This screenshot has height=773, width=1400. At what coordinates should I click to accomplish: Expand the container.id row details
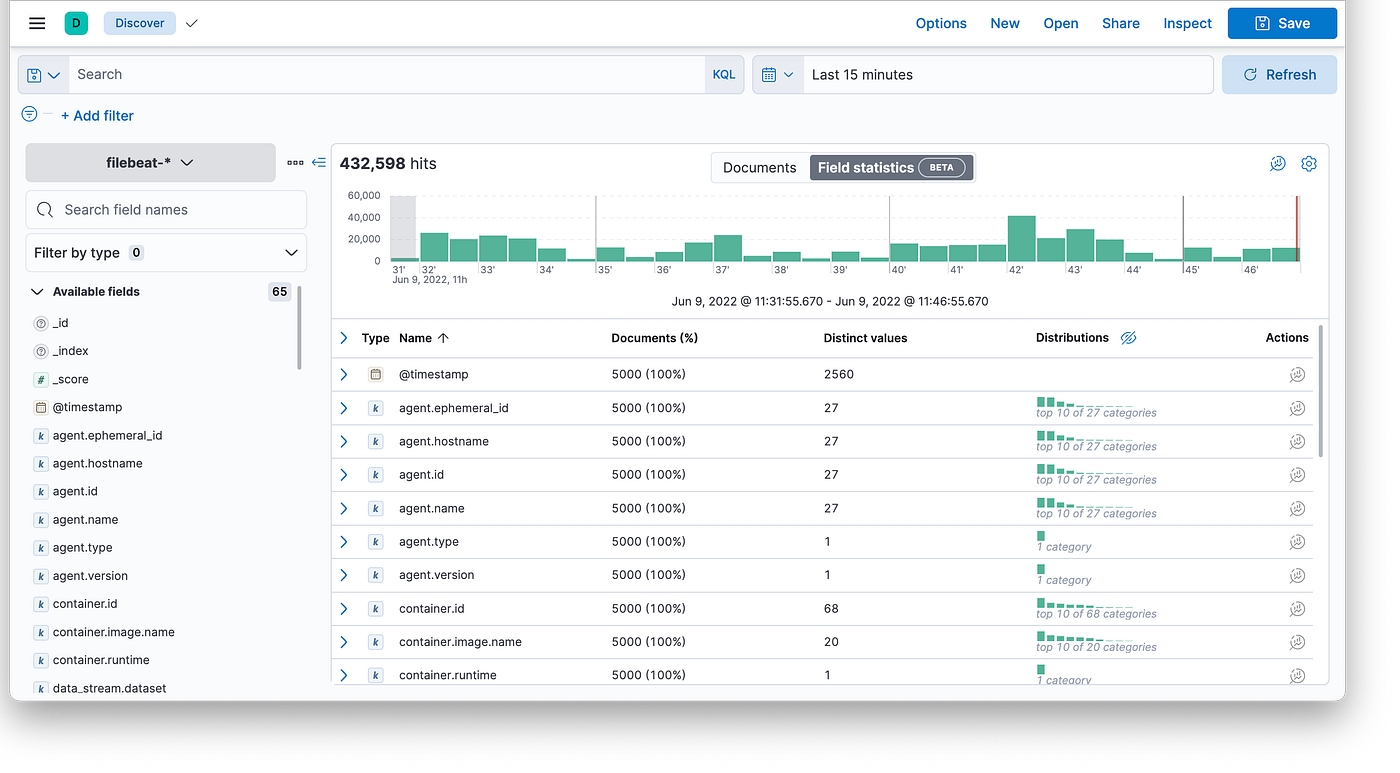(x=344, y=608)
